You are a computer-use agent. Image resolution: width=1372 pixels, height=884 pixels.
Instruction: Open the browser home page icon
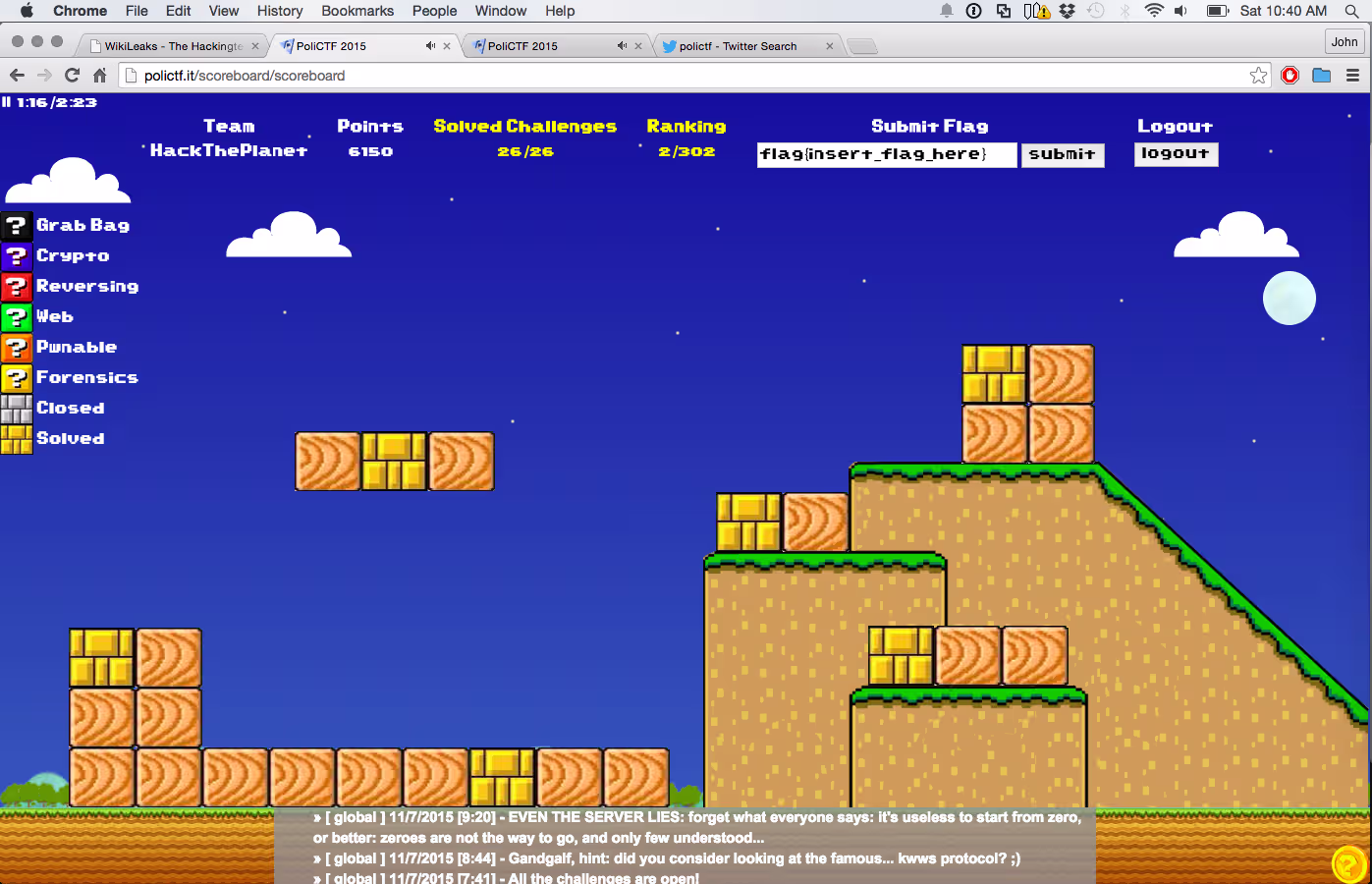pyautogui.click(x=99, y=76)
